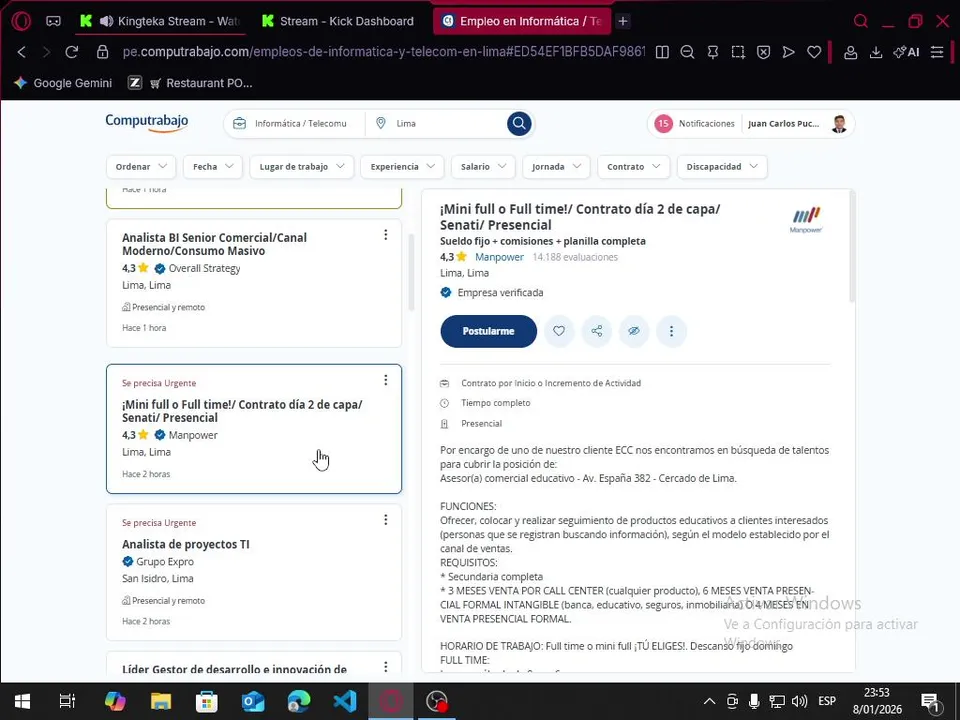Open the browser AI assistant icon
This screenshot has width=960, height=720.
click(x=906, y=53)
